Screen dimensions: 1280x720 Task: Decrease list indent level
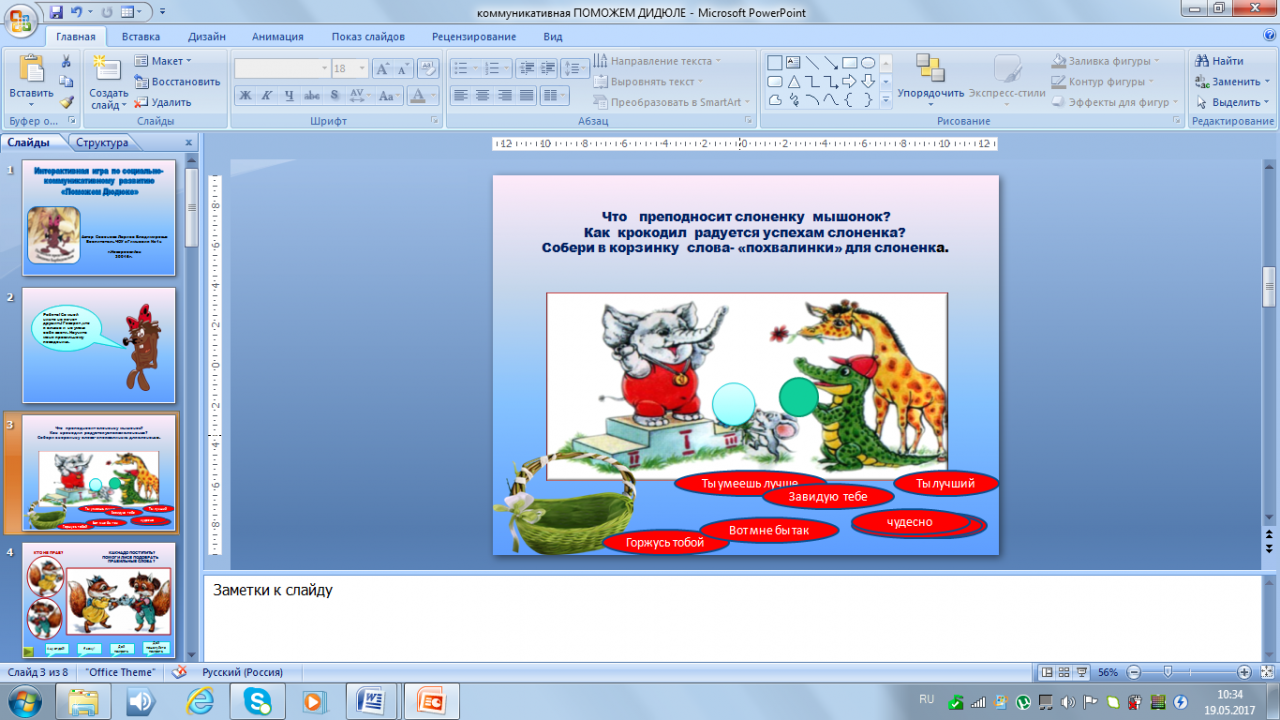click(x=526, y=69)
